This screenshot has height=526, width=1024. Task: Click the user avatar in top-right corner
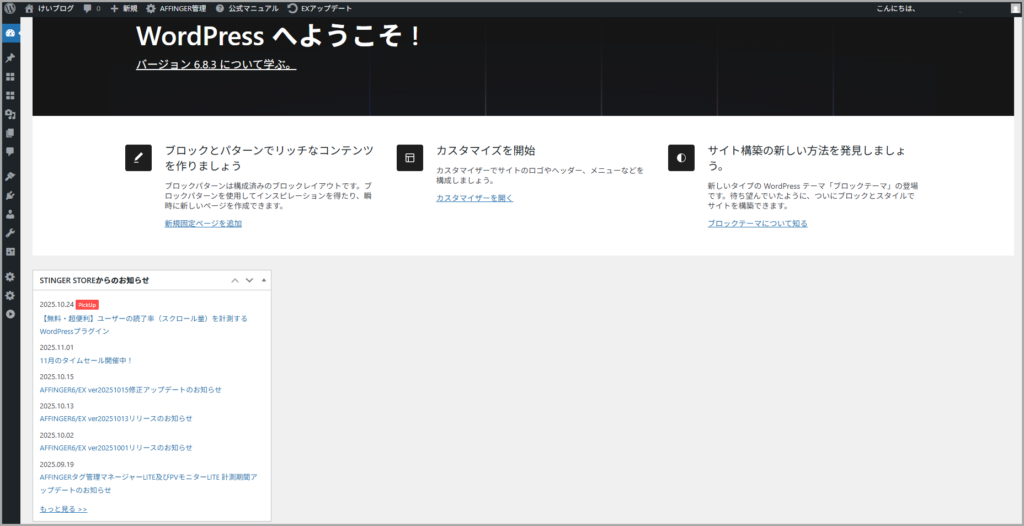(1015, 8)
